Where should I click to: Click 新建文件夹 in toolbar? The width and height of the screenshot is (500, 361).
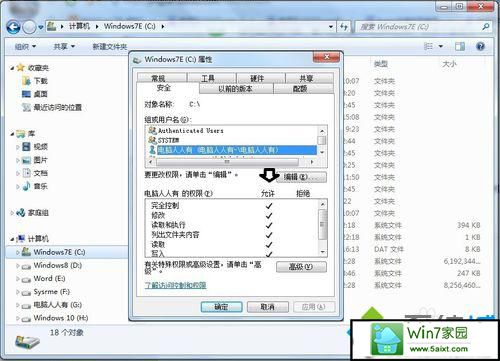110,47
